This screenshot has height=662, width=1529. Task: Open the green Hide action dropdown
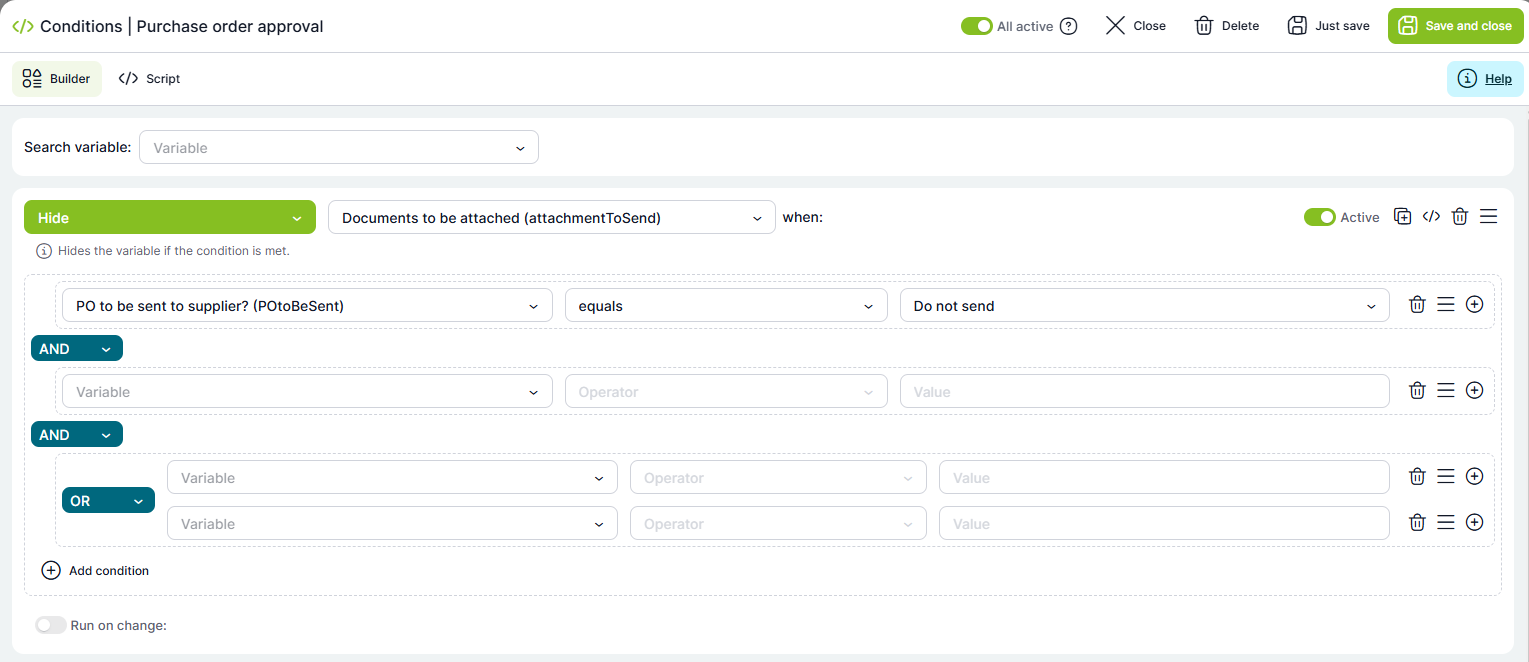pos(170,217)
